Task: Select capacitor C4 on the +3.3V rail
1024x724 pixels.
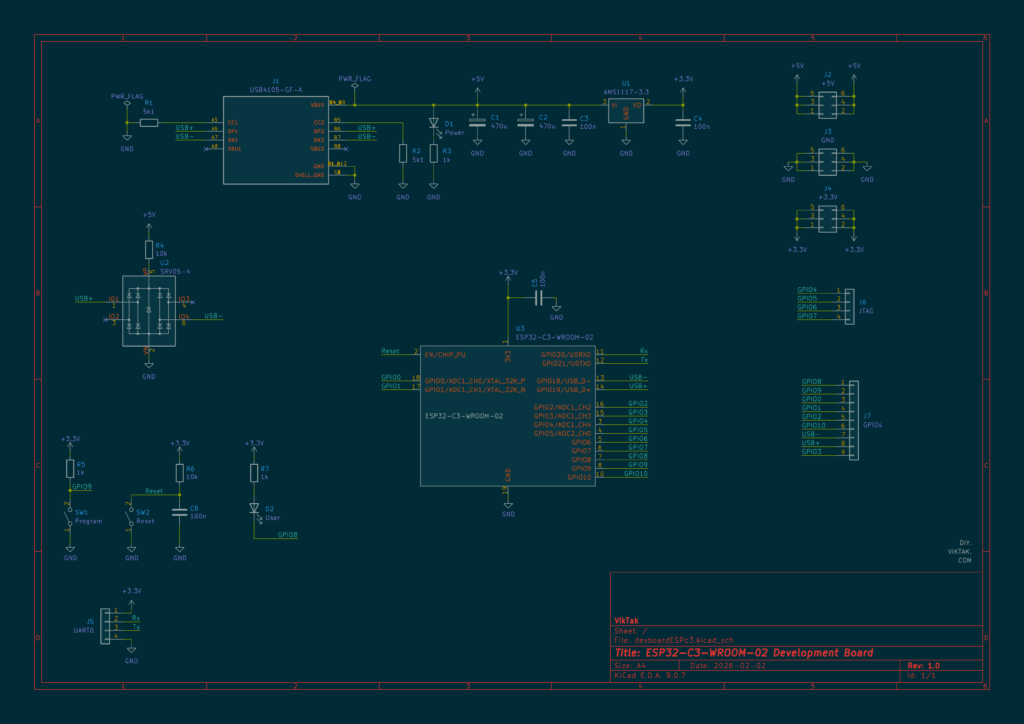Action: 683,123
